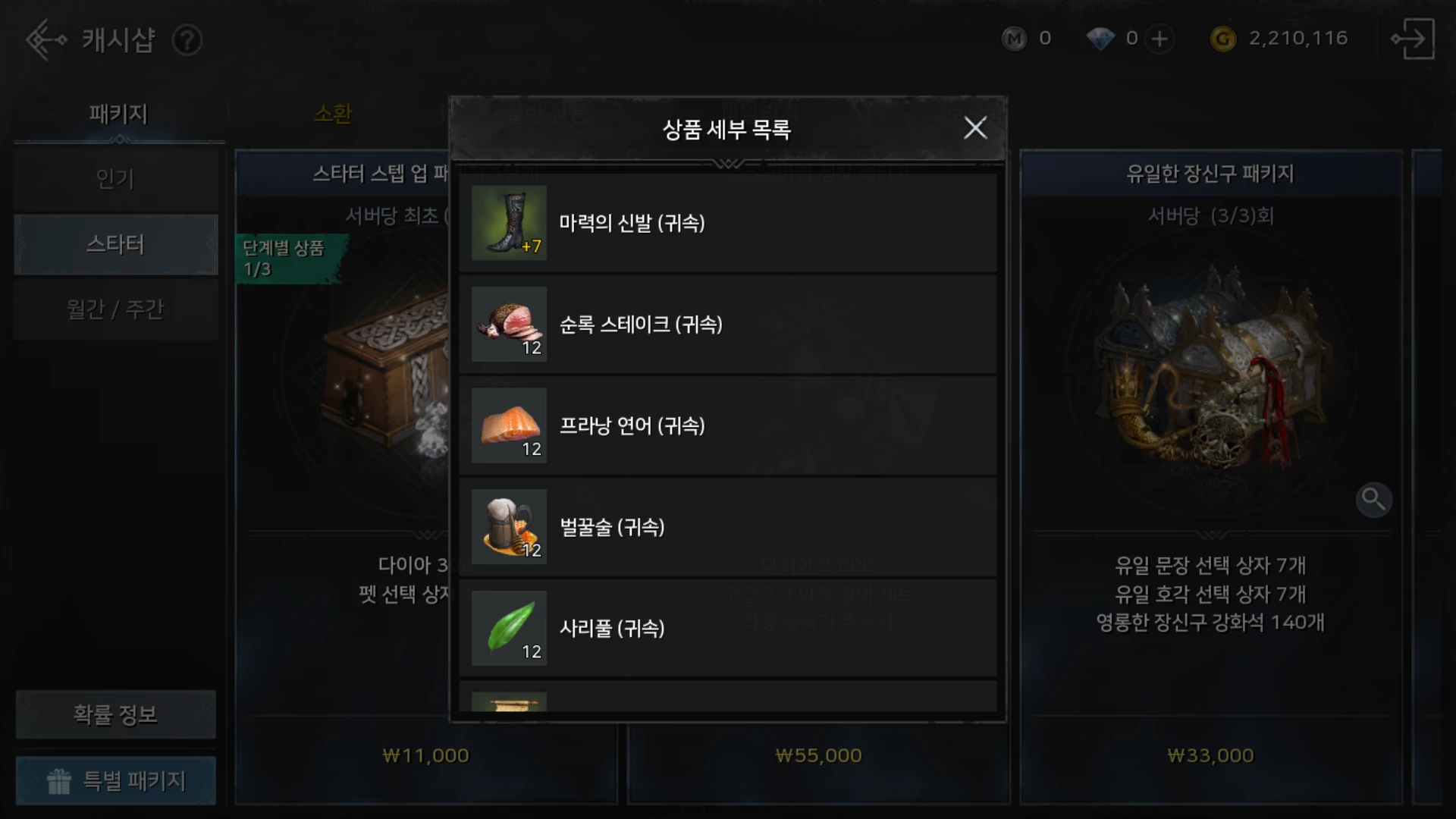The width and height of the screenshot is (1456, 819).
Task: Open the 확률 정보 button
Action: pyautogui.click(x=115, y=714)
